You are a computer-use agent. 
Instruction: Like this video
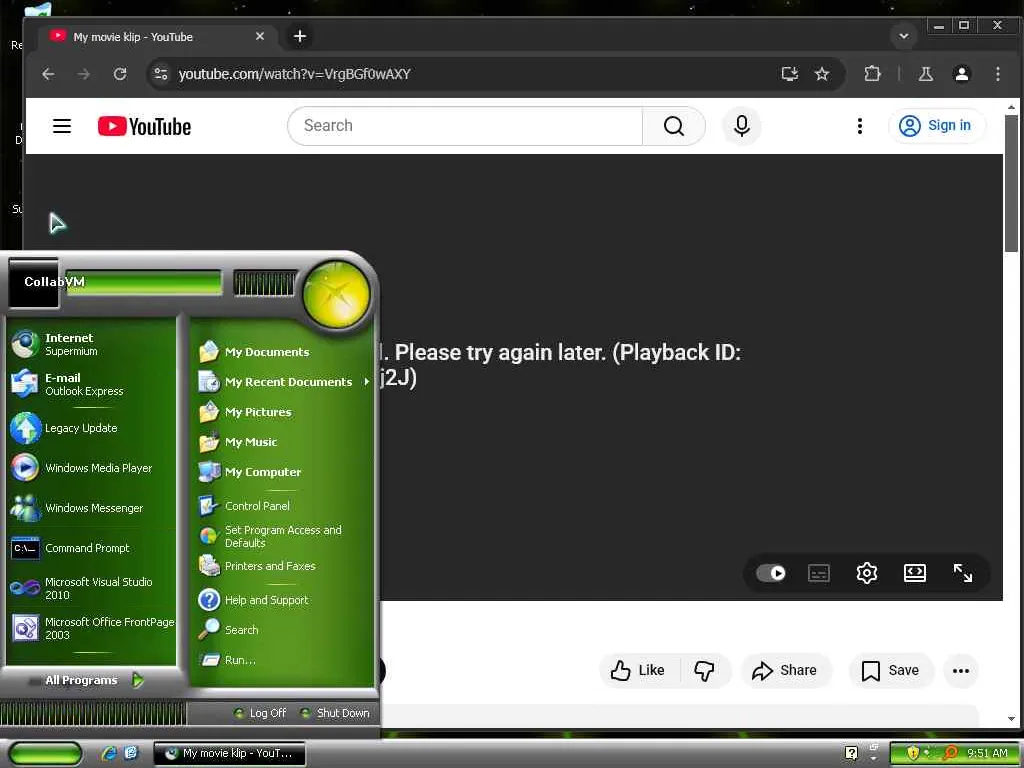coord(639,671)
